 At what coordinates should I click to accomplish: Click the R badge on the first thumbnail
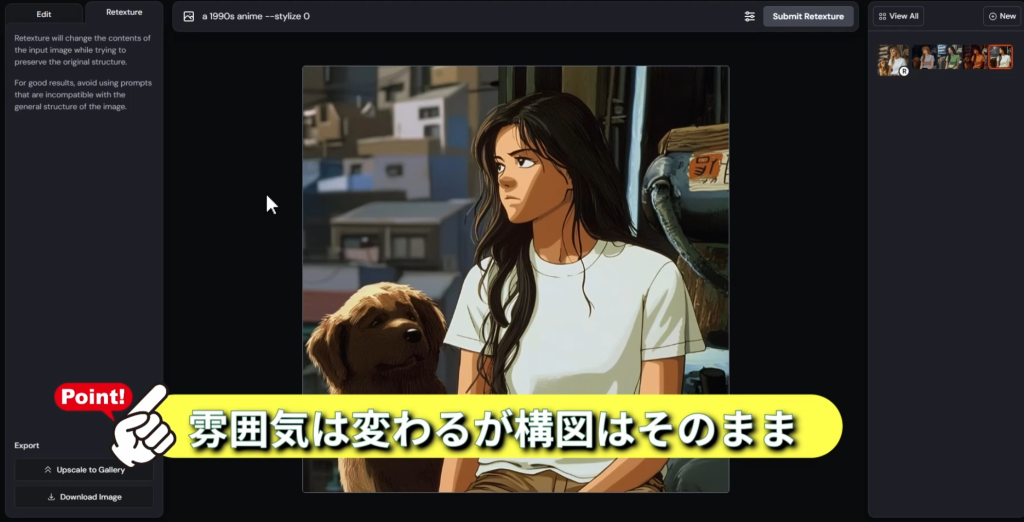click(903, 71)
